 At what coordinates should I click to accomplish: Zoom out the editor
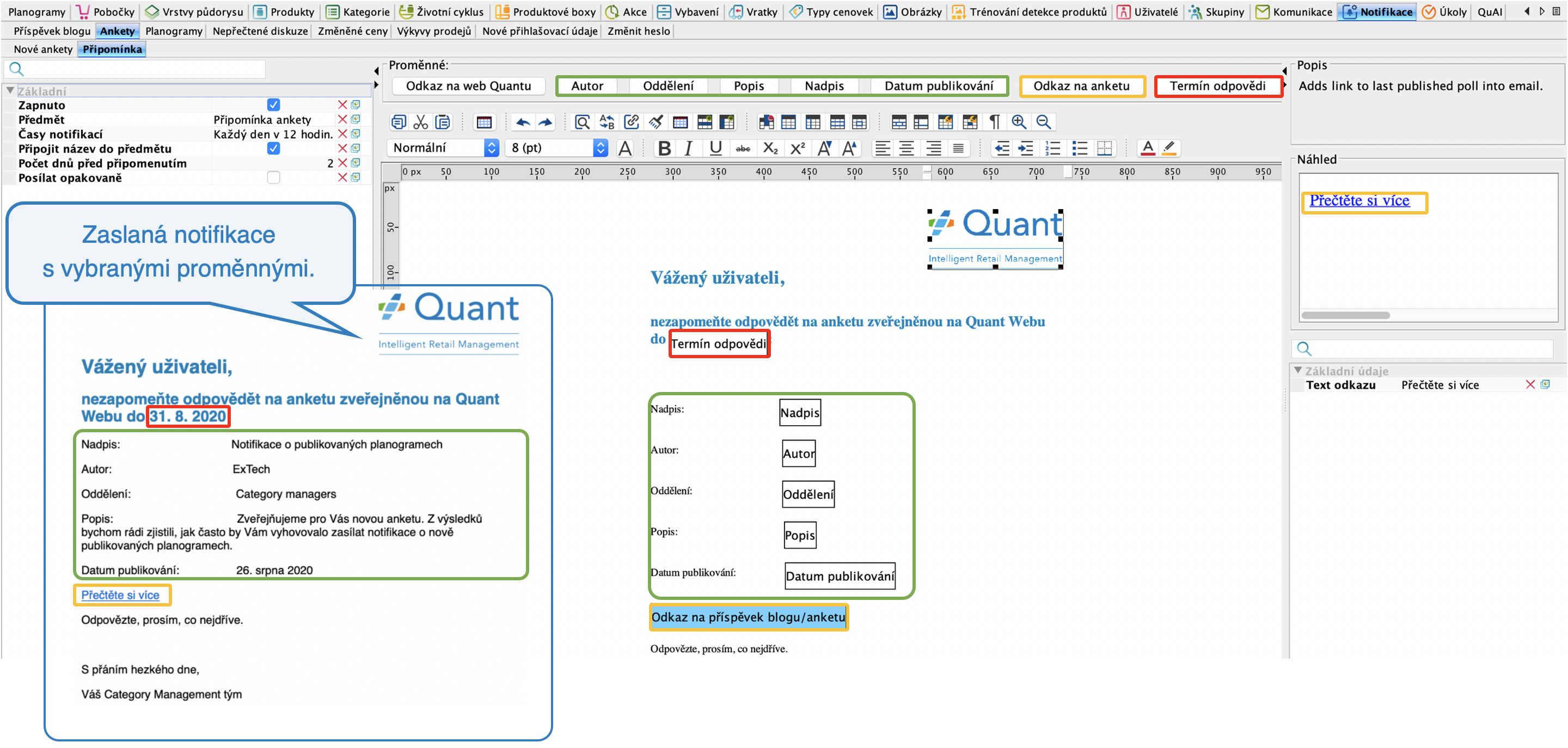[x=1043, y=122]
